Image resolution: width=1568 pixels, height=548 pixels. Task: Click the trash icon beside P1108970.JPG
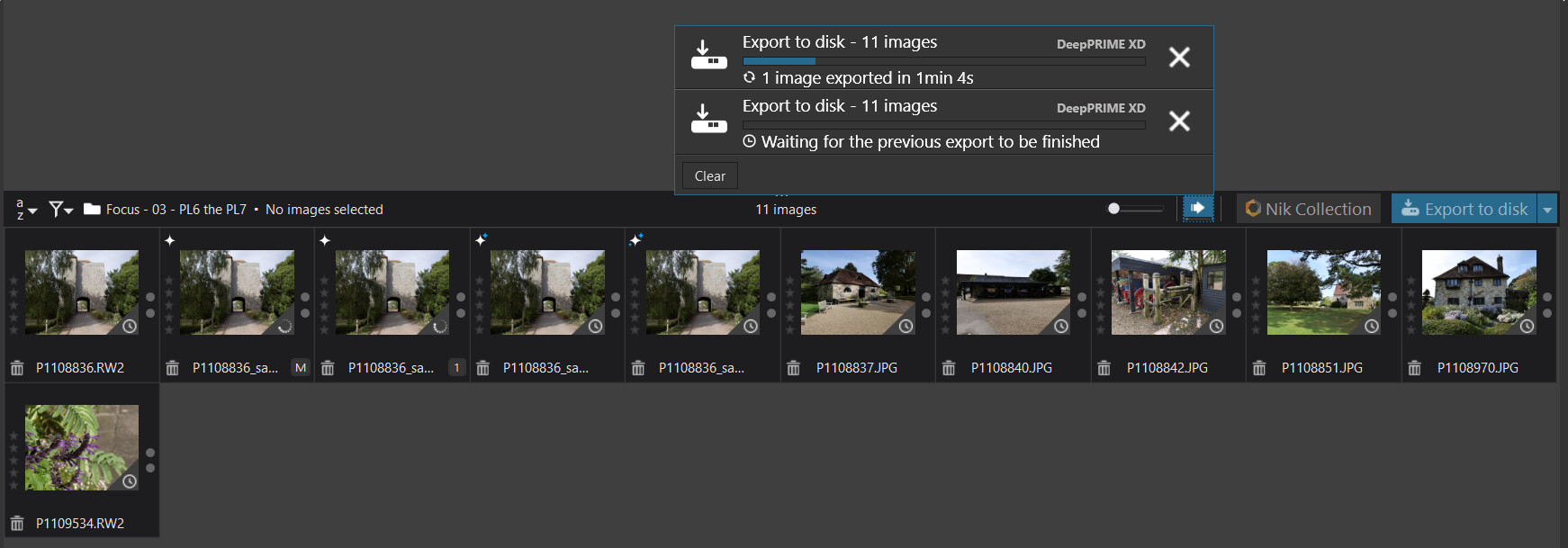(x=1414, y=368)
